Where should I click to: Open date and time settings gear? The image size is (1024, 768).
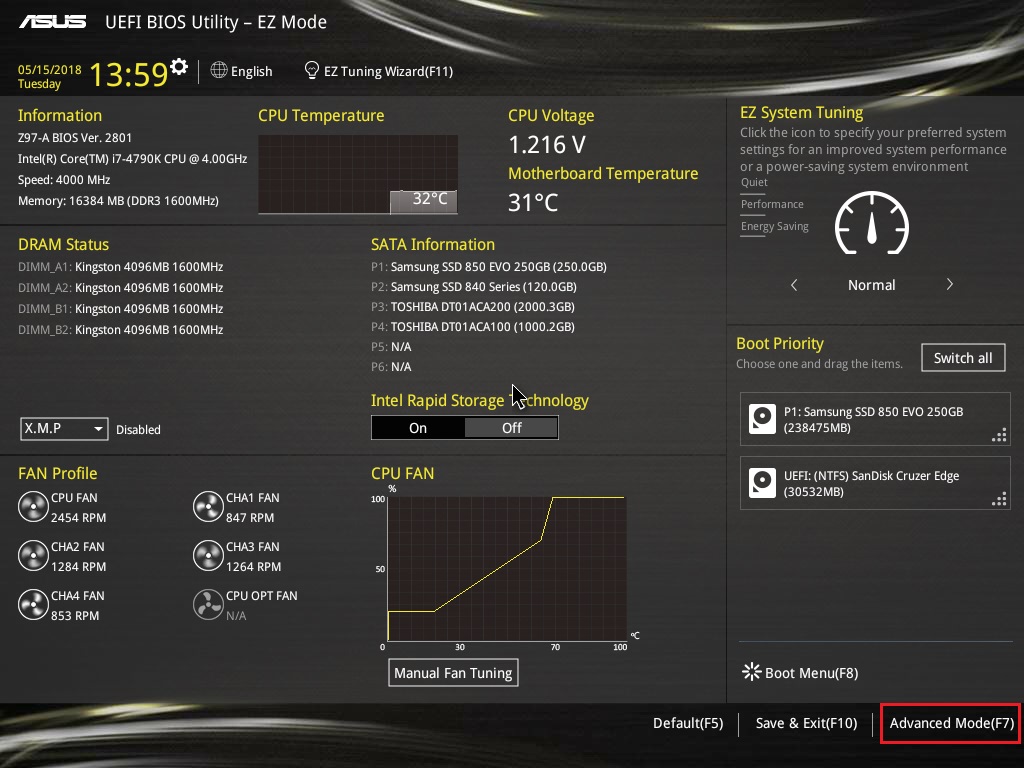click(179, 67)
